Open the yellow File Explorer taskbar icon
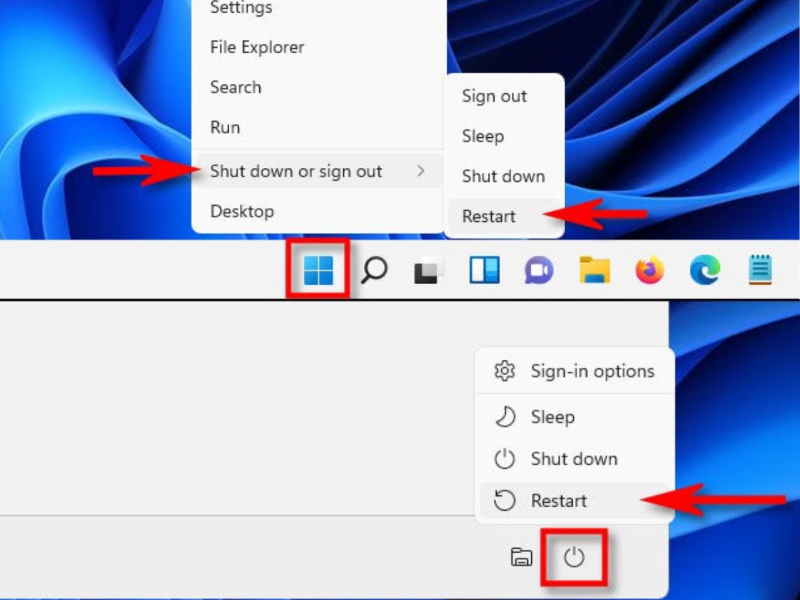800x600 pixels. pyautogui.click(x=595, y=270)
